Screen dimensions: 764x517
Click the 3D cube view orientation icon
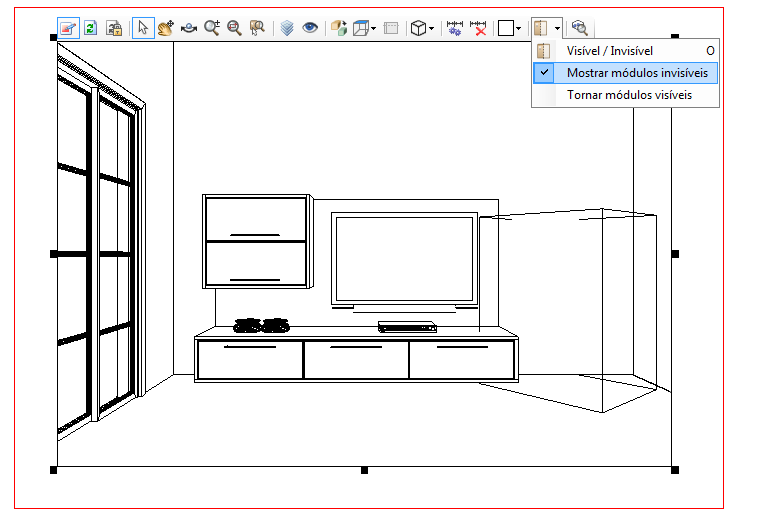[x=418, y=28]
